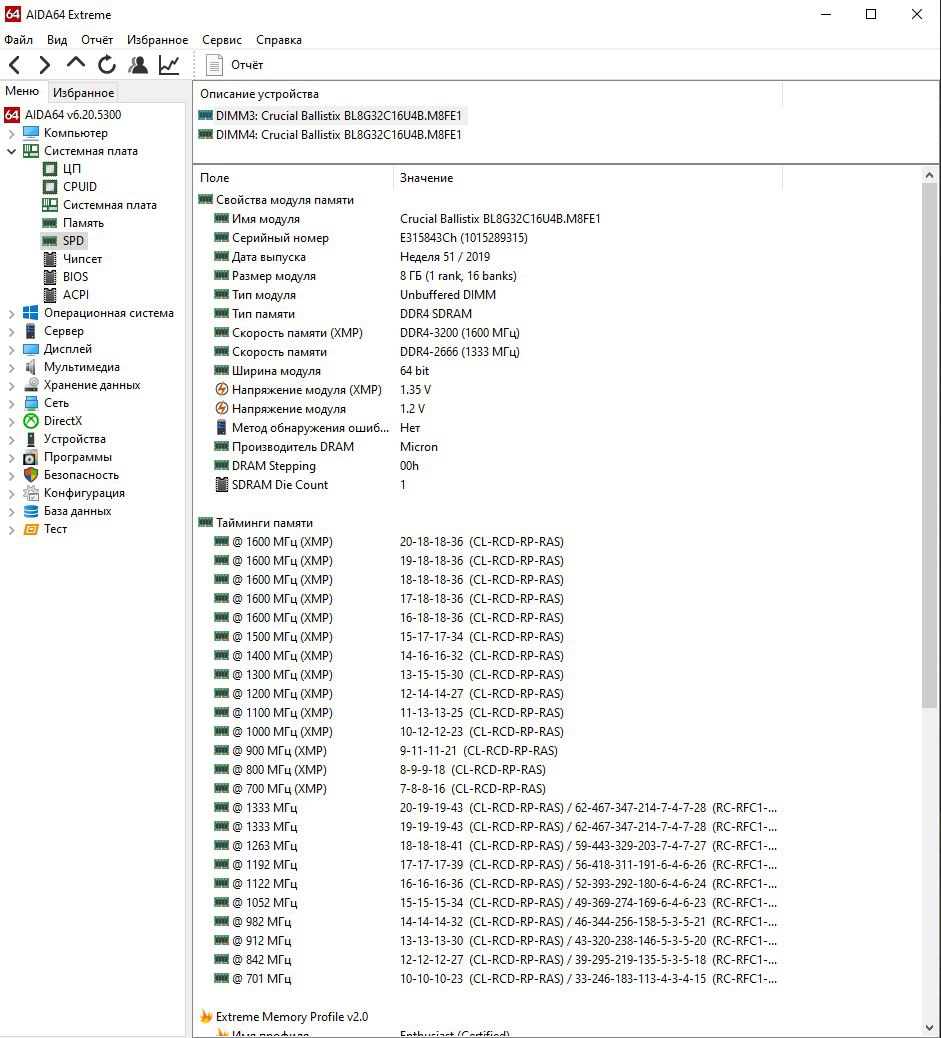
Task: Click the Значение column header
Action: click(587, 178)
